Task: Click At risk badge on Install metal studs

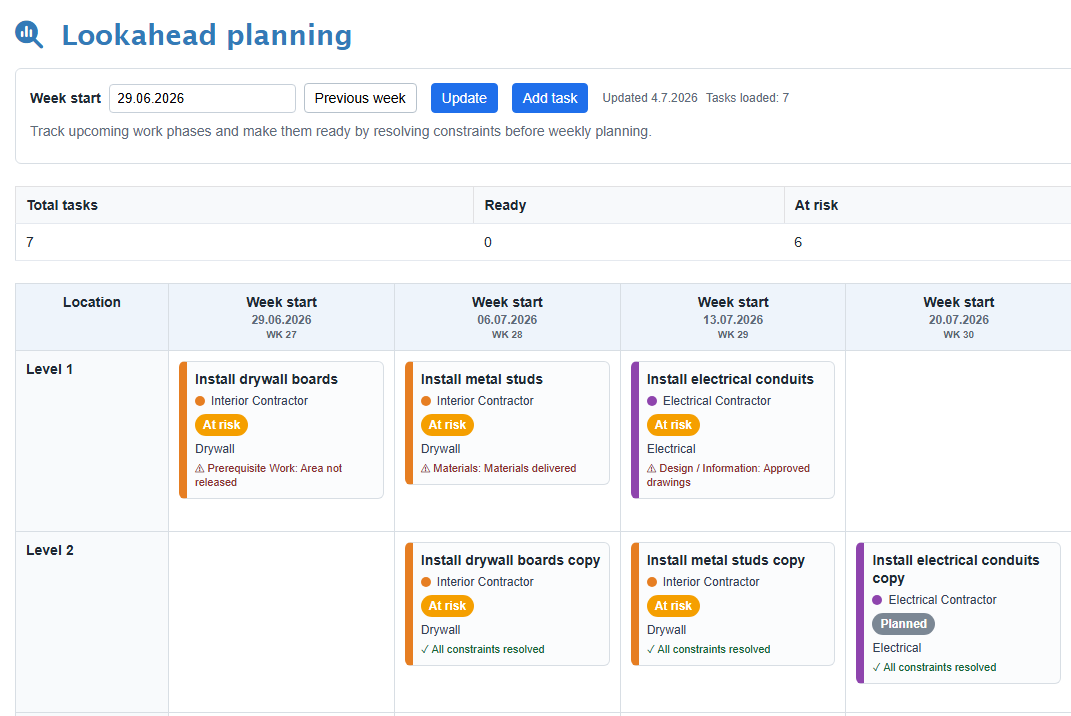Action: [x=447, y=425]
